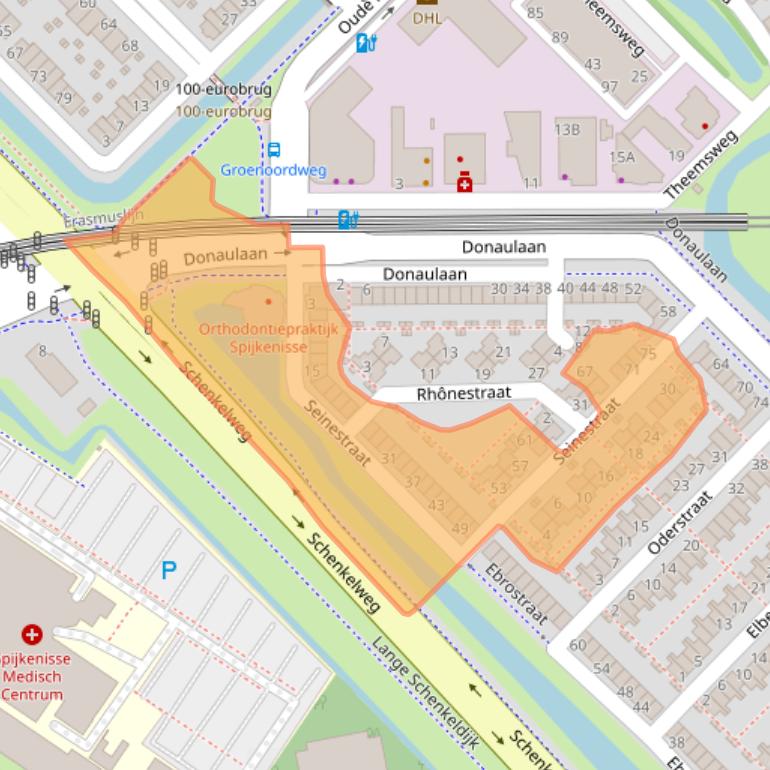Click house number 49 on Seinestraat
770x770 pixels.
coord(460,529)
